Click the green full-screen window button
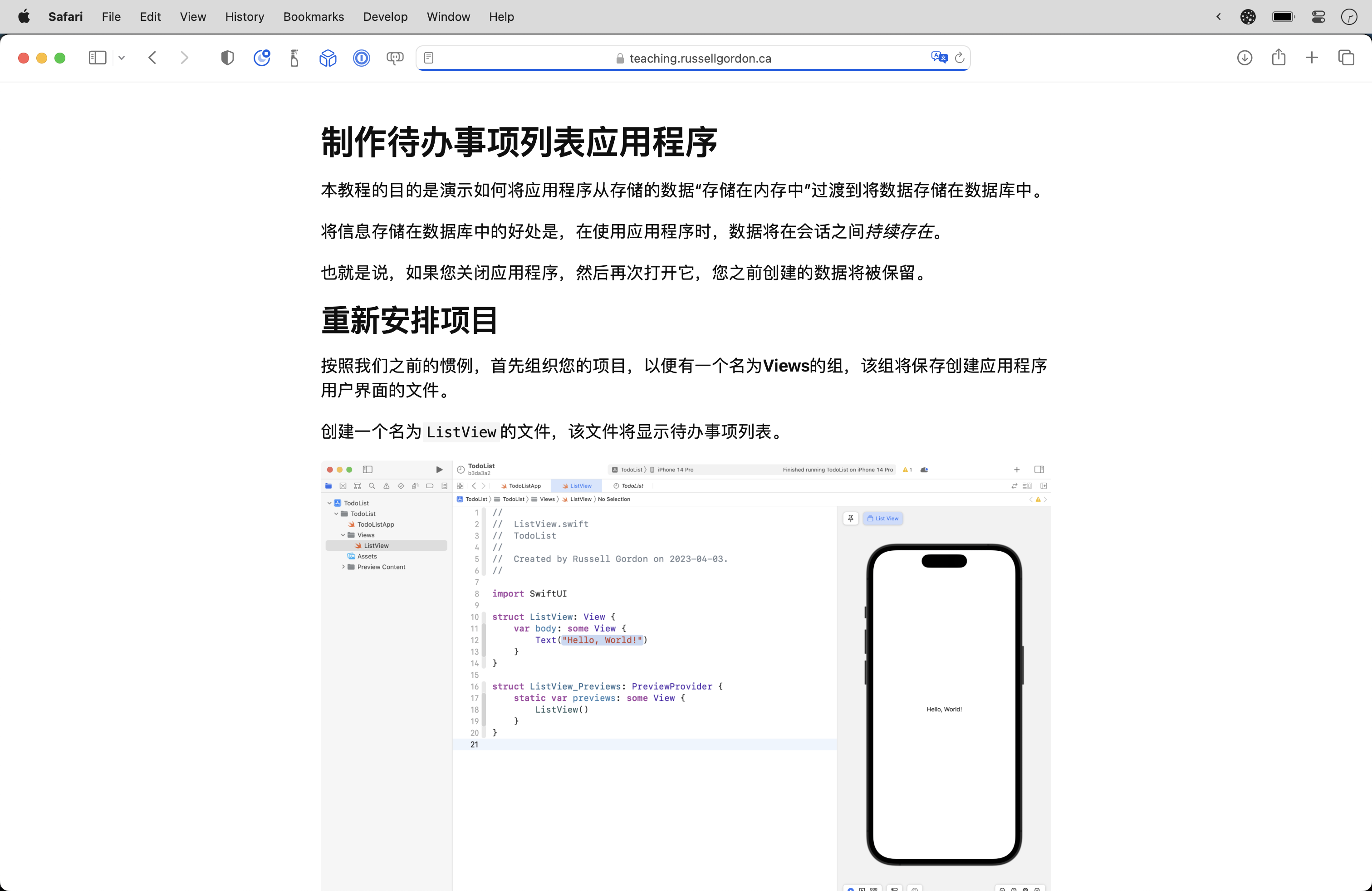This screenshot has width=1372, height=891. click(60, 58)
